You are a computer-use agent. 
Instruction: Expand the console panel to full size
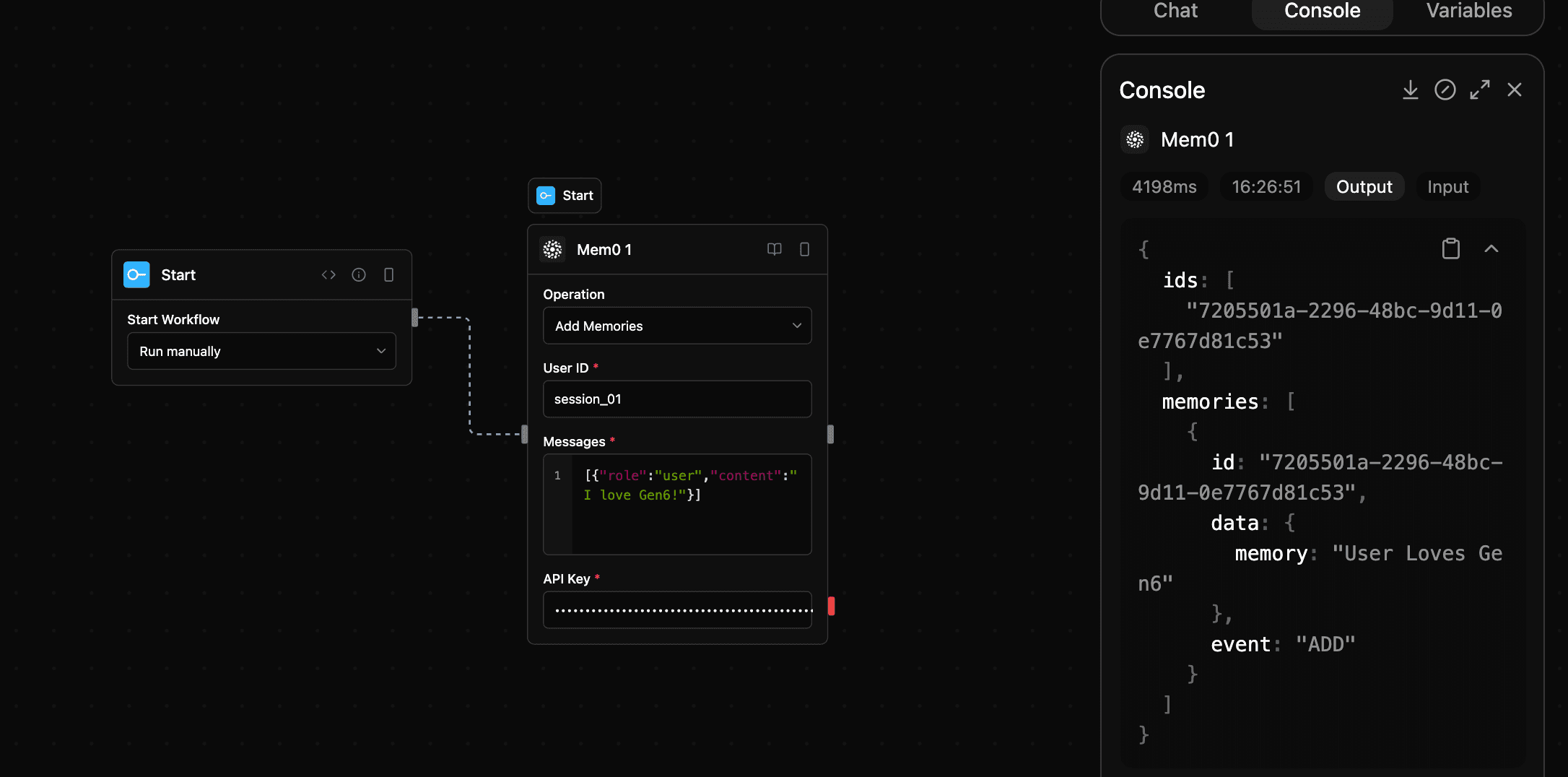pyautogui.click(x=1479, y=90)
